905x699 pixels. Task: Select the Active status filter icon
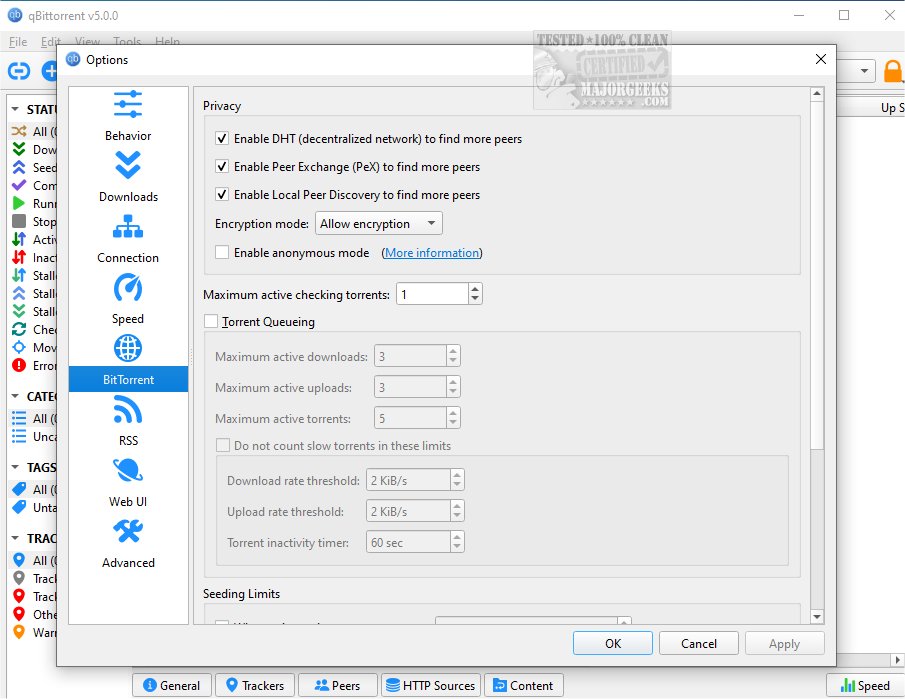click(19, 239)
